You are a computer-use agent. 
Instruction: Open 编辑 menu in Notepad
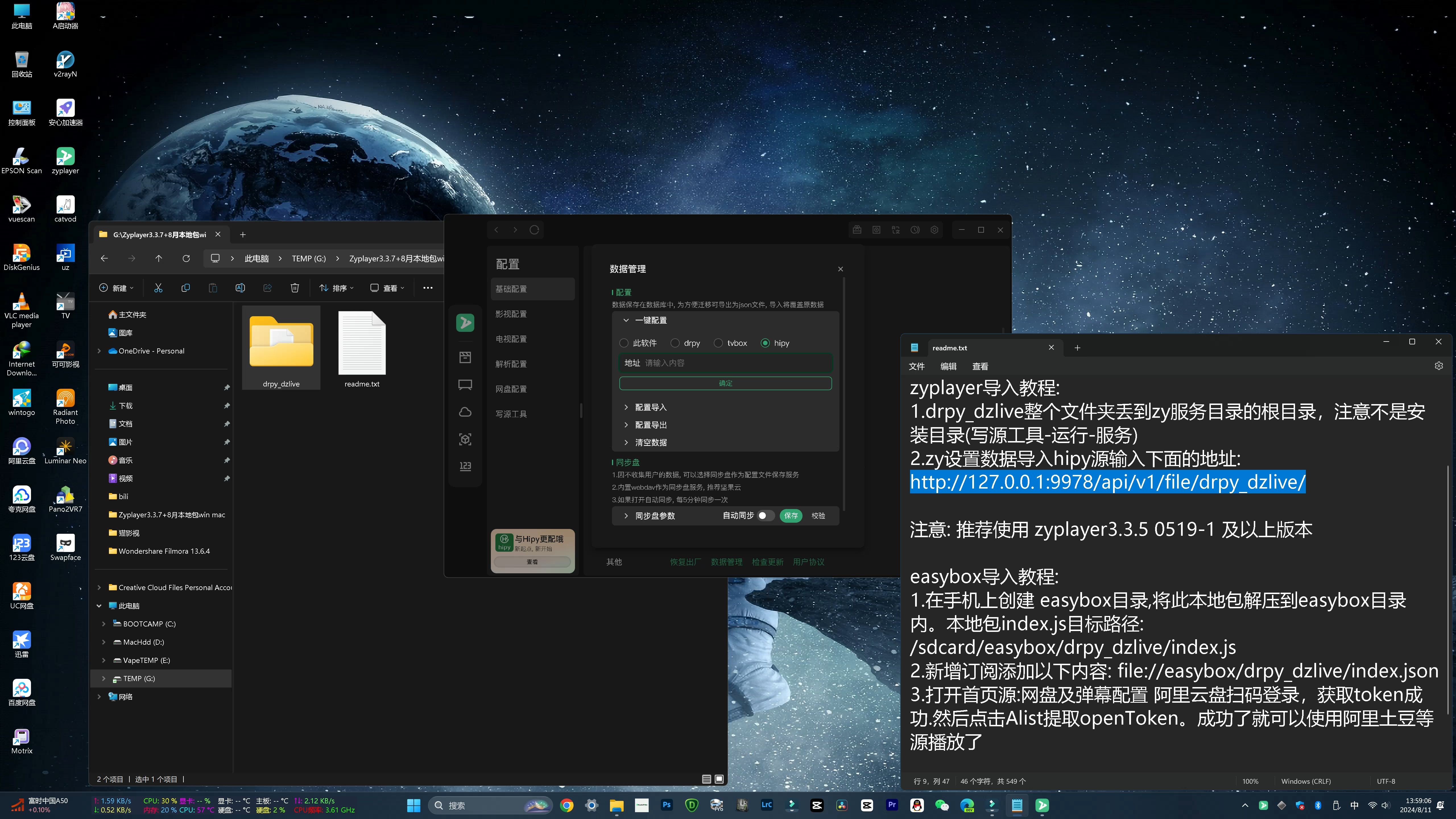click(x=948, y=366)
